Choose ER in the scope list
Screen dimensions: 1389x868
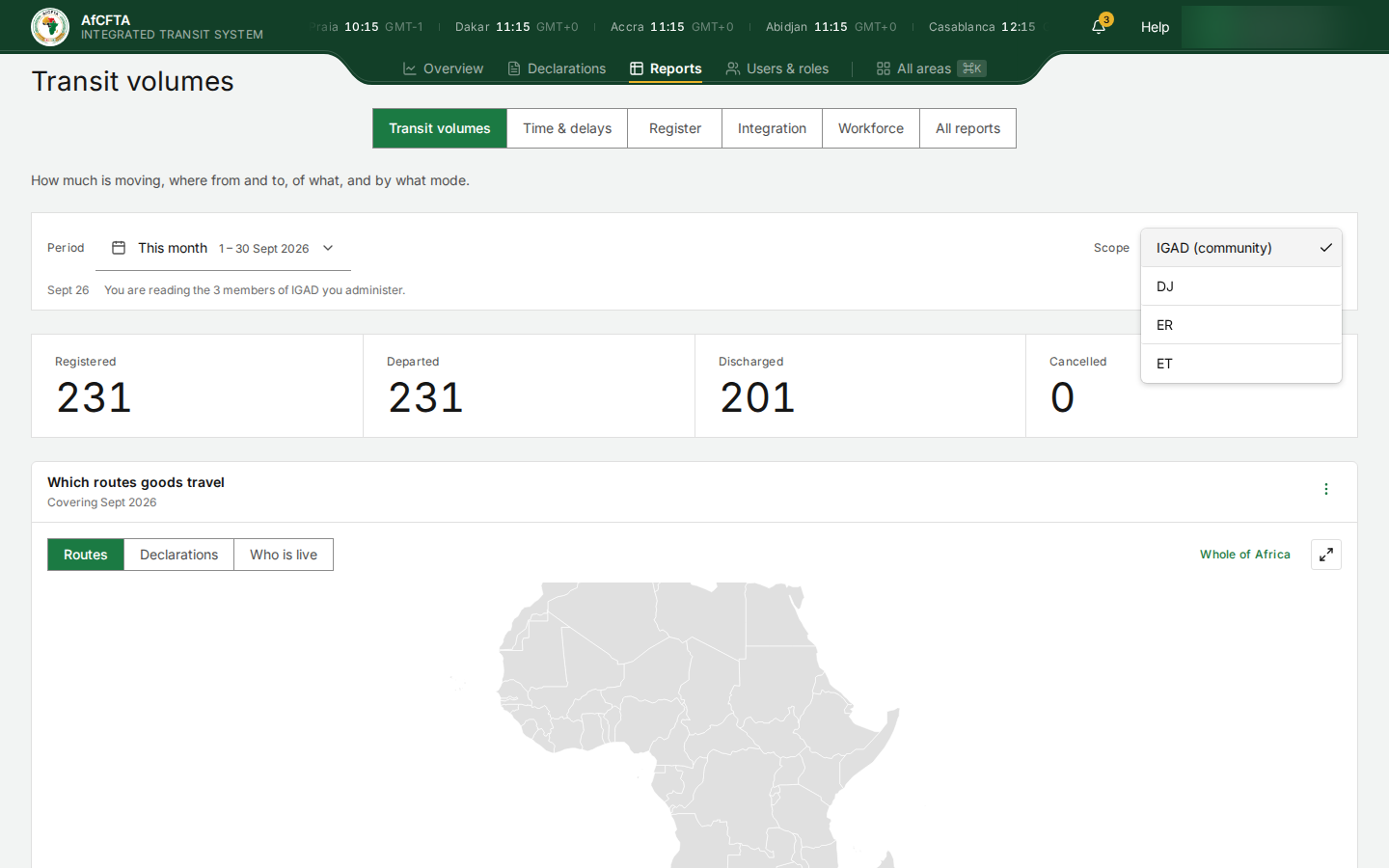point(1241,325)
